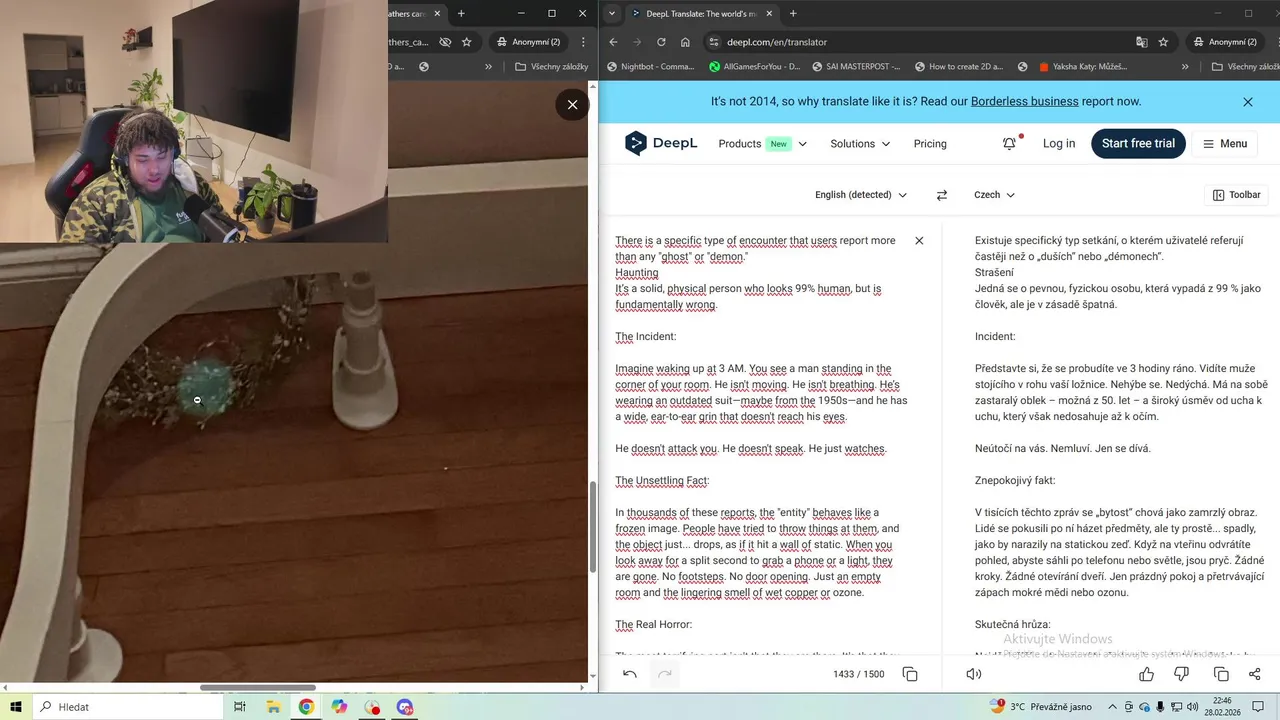
Task: Bookmark the DeepL page with star
Action: pyautogui.click(x=1163, y=42)
